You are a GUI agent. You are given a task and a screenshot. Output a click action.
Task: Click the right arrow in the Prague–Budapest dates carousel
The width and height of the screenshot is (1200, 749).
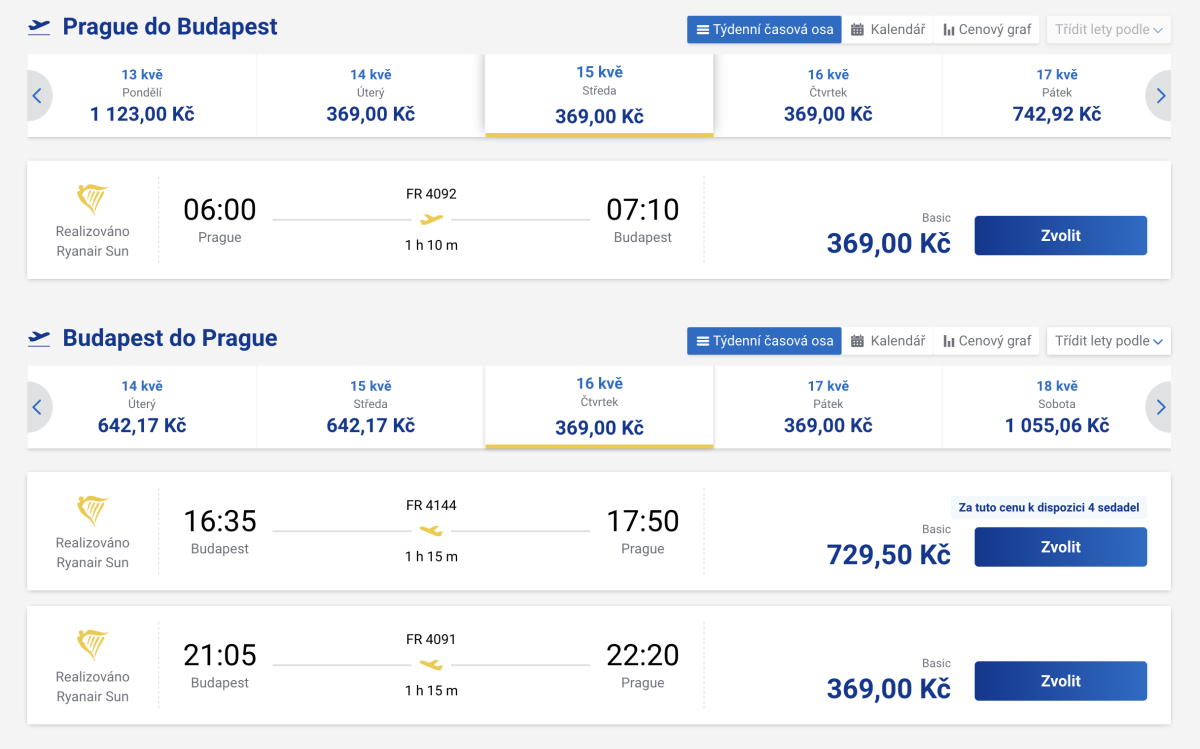pos(1160,96)
